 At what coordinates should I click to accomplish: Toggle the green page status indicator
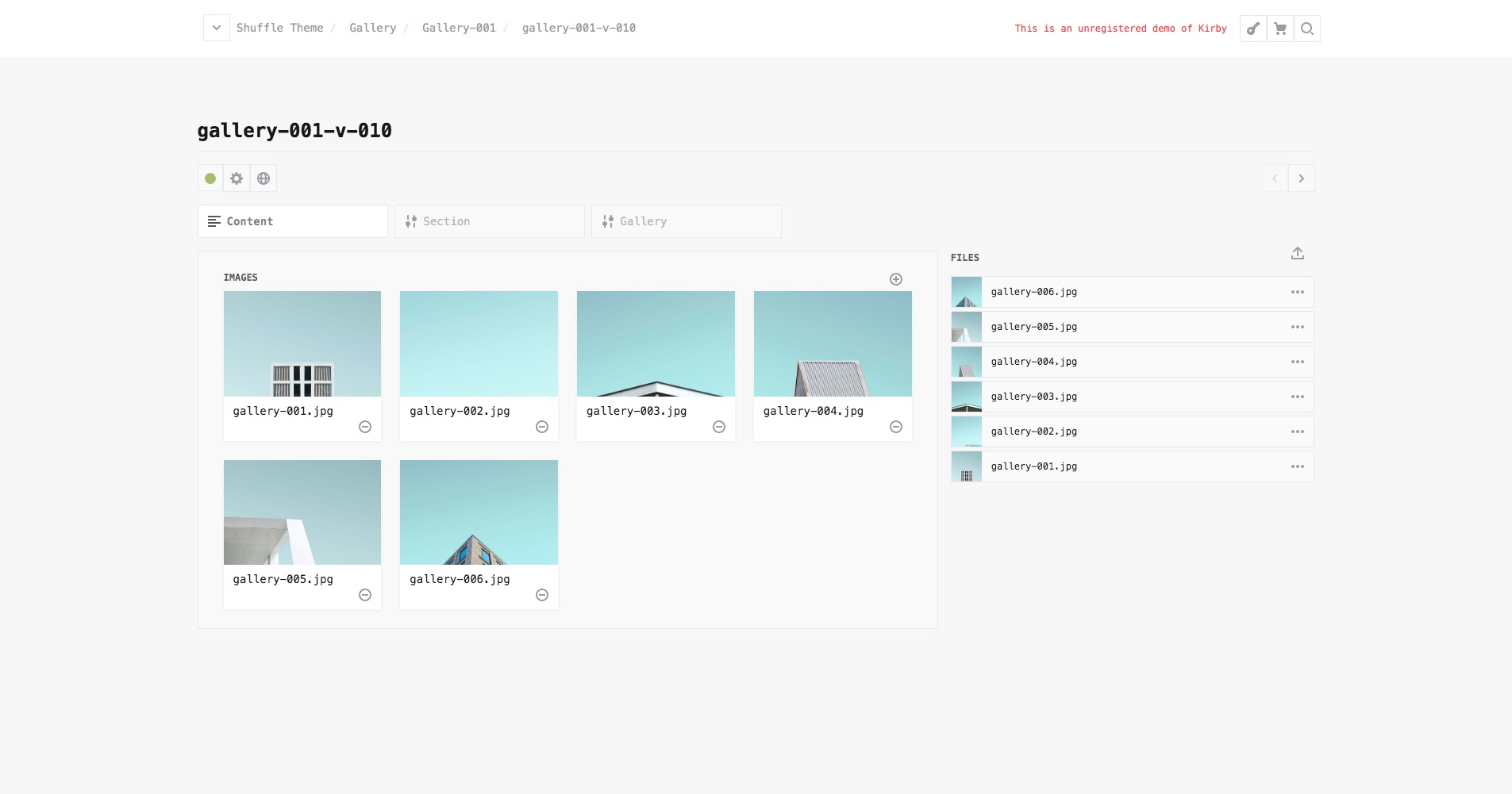[x=210, y=178]
